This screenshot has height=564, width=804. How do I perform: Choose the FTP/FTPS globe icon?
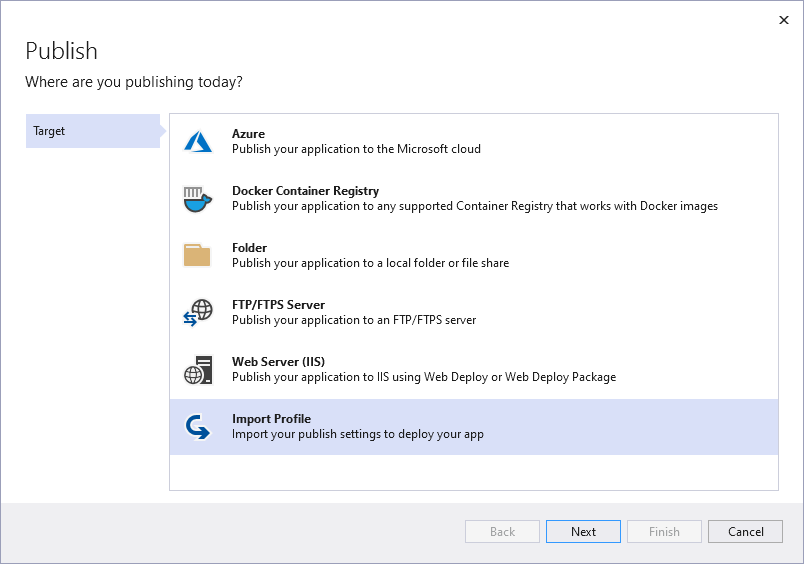pyautogui.click(x=198, y=313)
